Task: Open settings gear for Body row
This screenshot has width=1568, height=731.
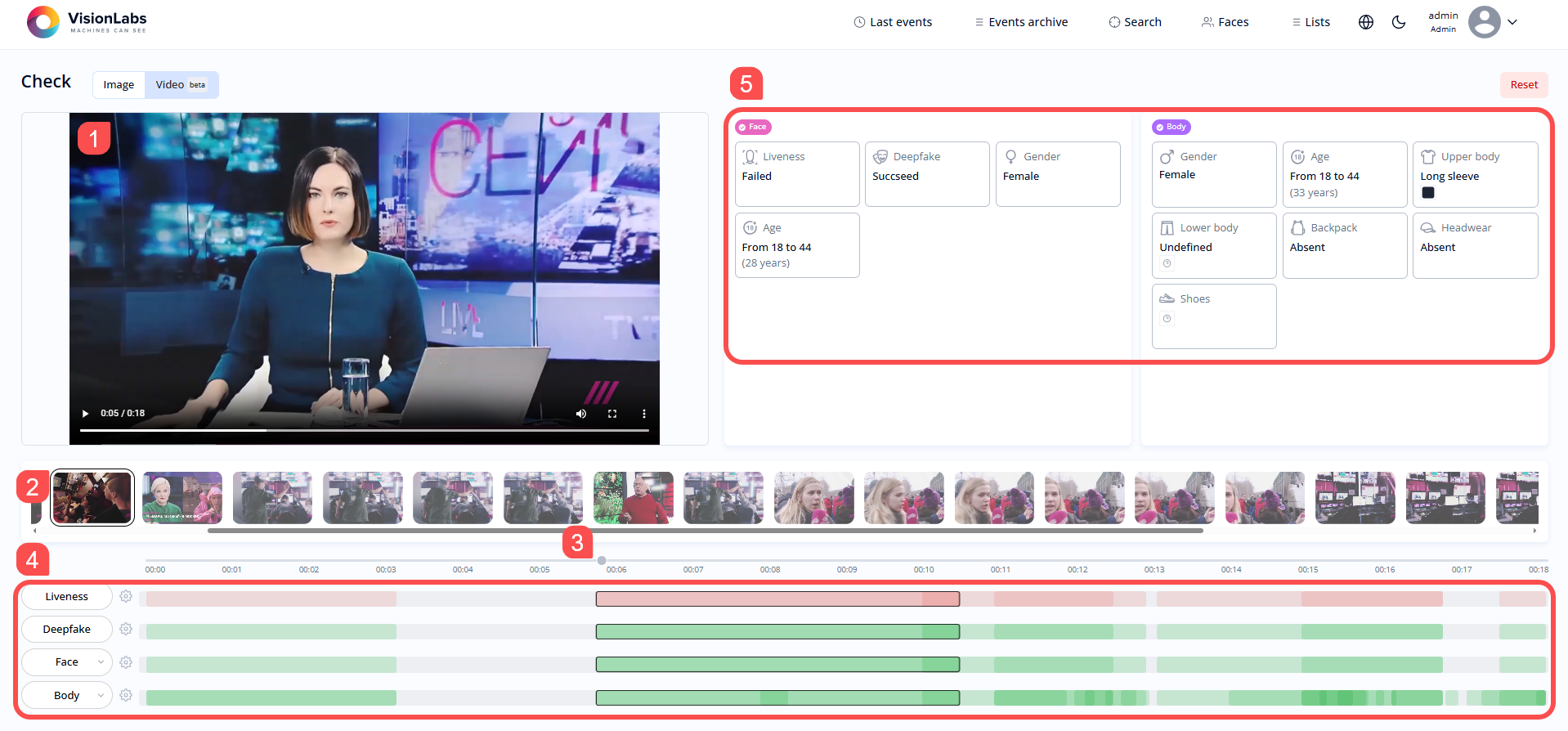Action: click(x=126, y=696)
